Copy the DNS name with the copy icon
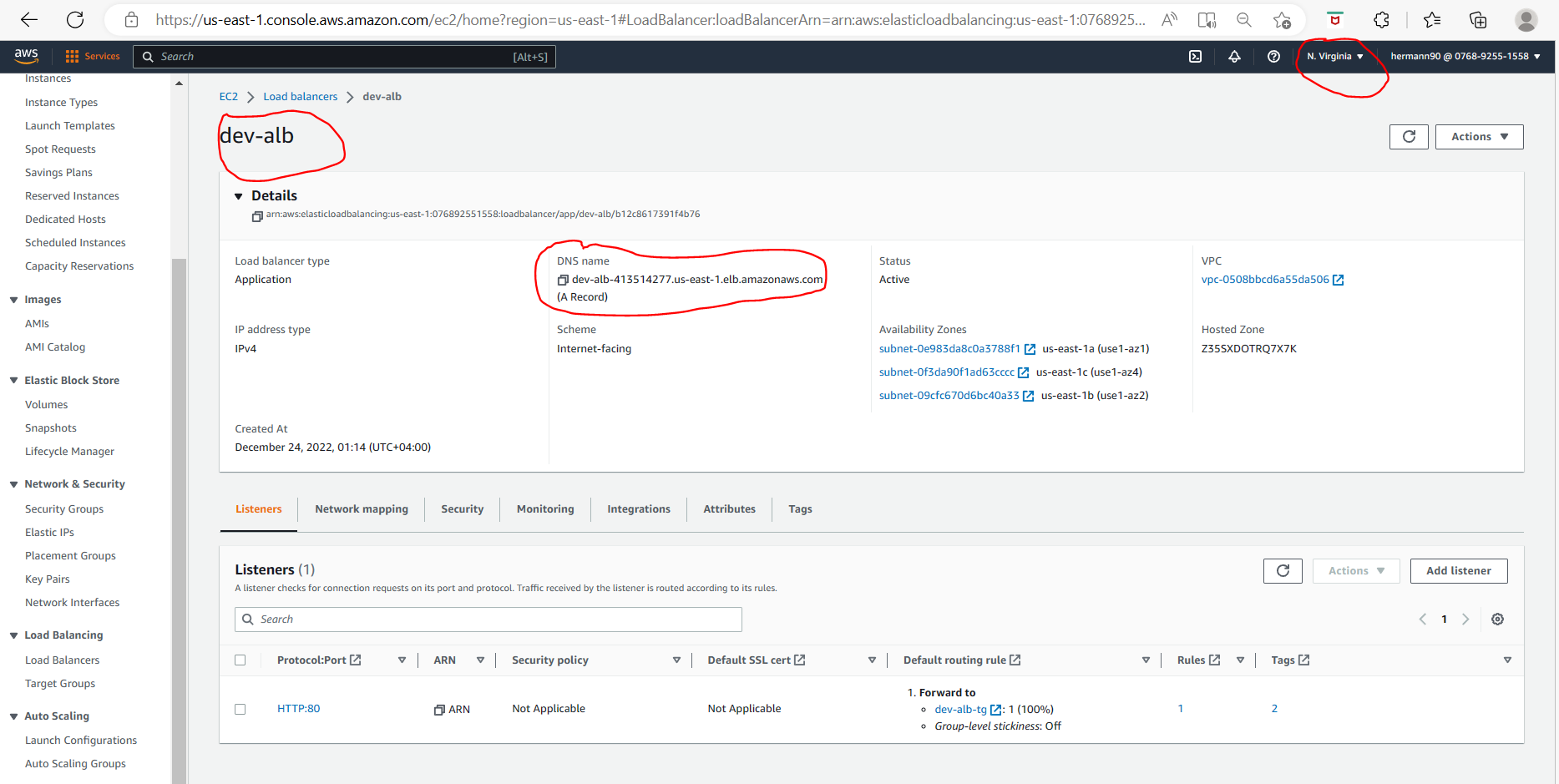Screen dimensions: 1559x784 tap(563, 280)
